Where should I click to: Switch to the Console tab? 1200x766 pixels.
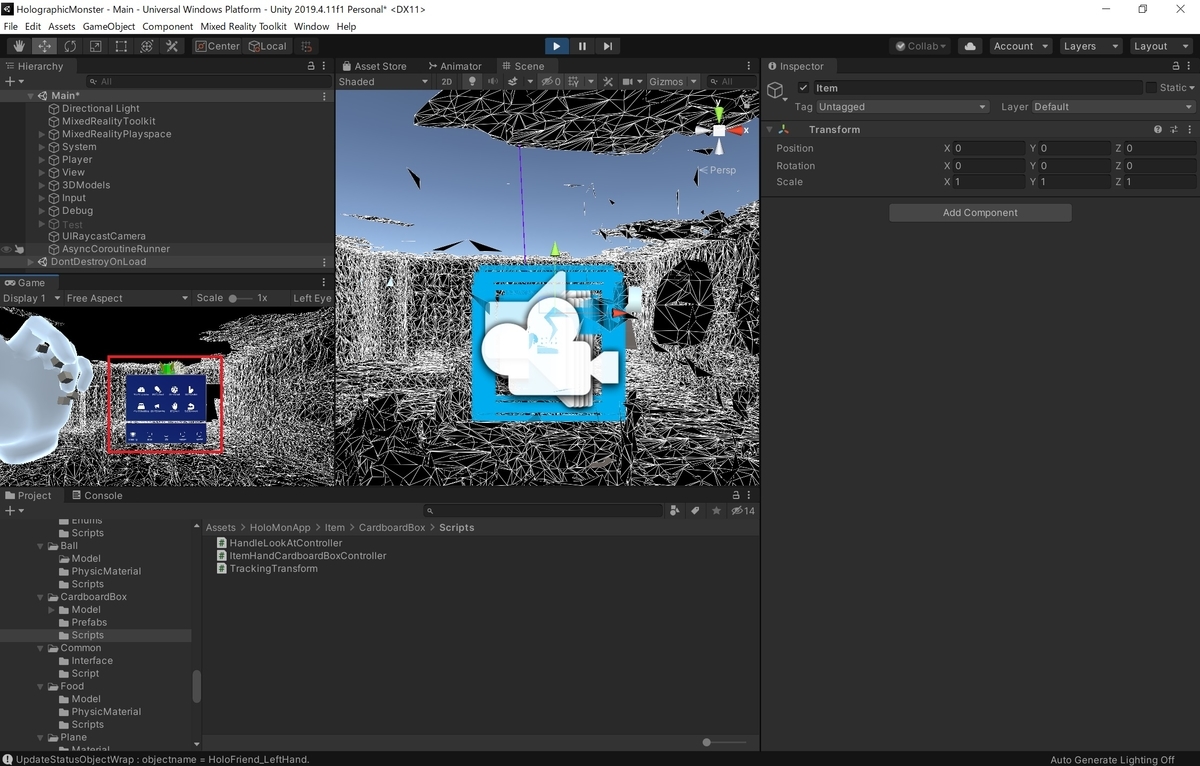[x=97, y=495]
